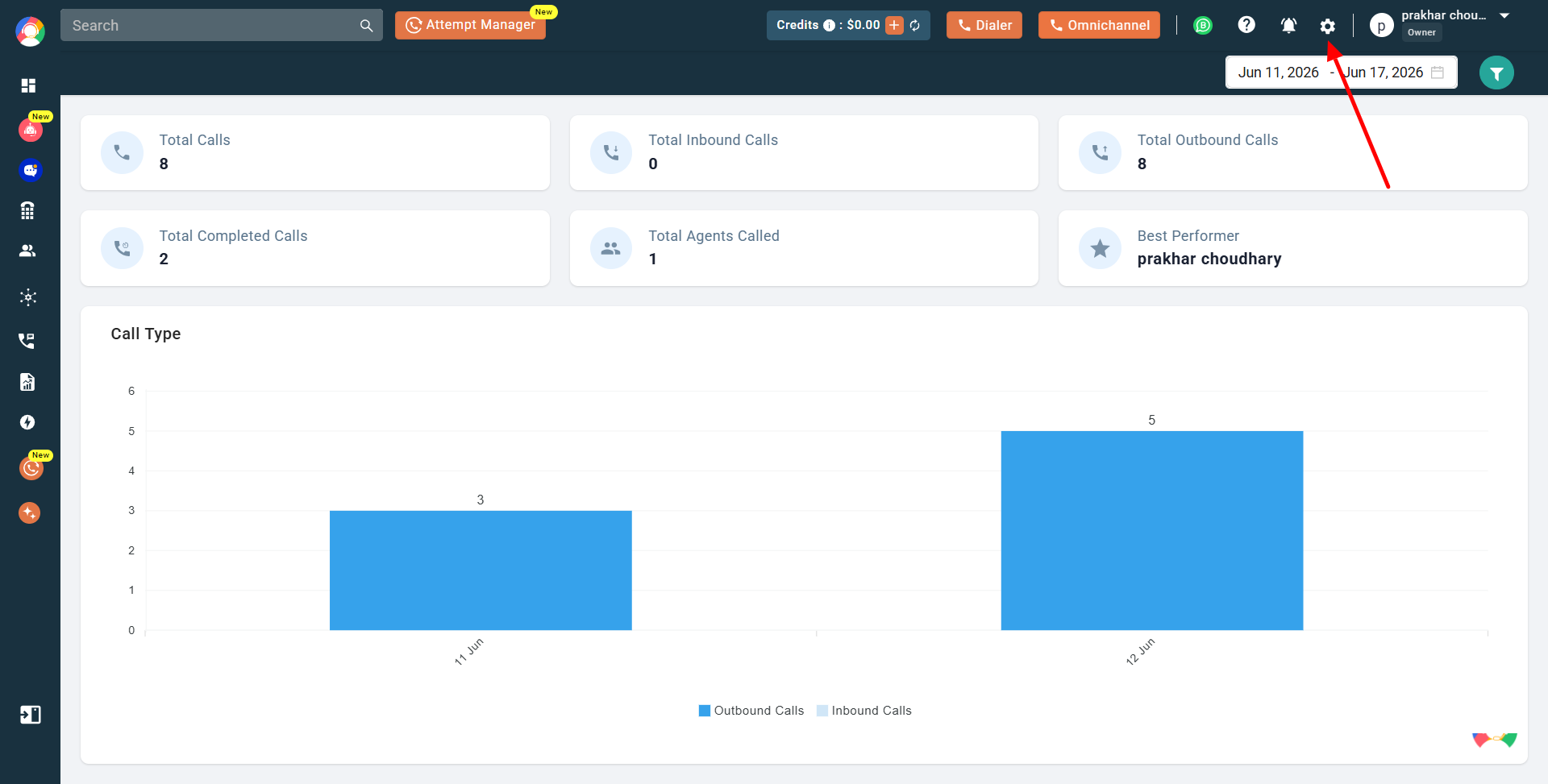Open the notifications bell
The height and width of the screenshot is (784, 1548).
(x=1288, y=25)
